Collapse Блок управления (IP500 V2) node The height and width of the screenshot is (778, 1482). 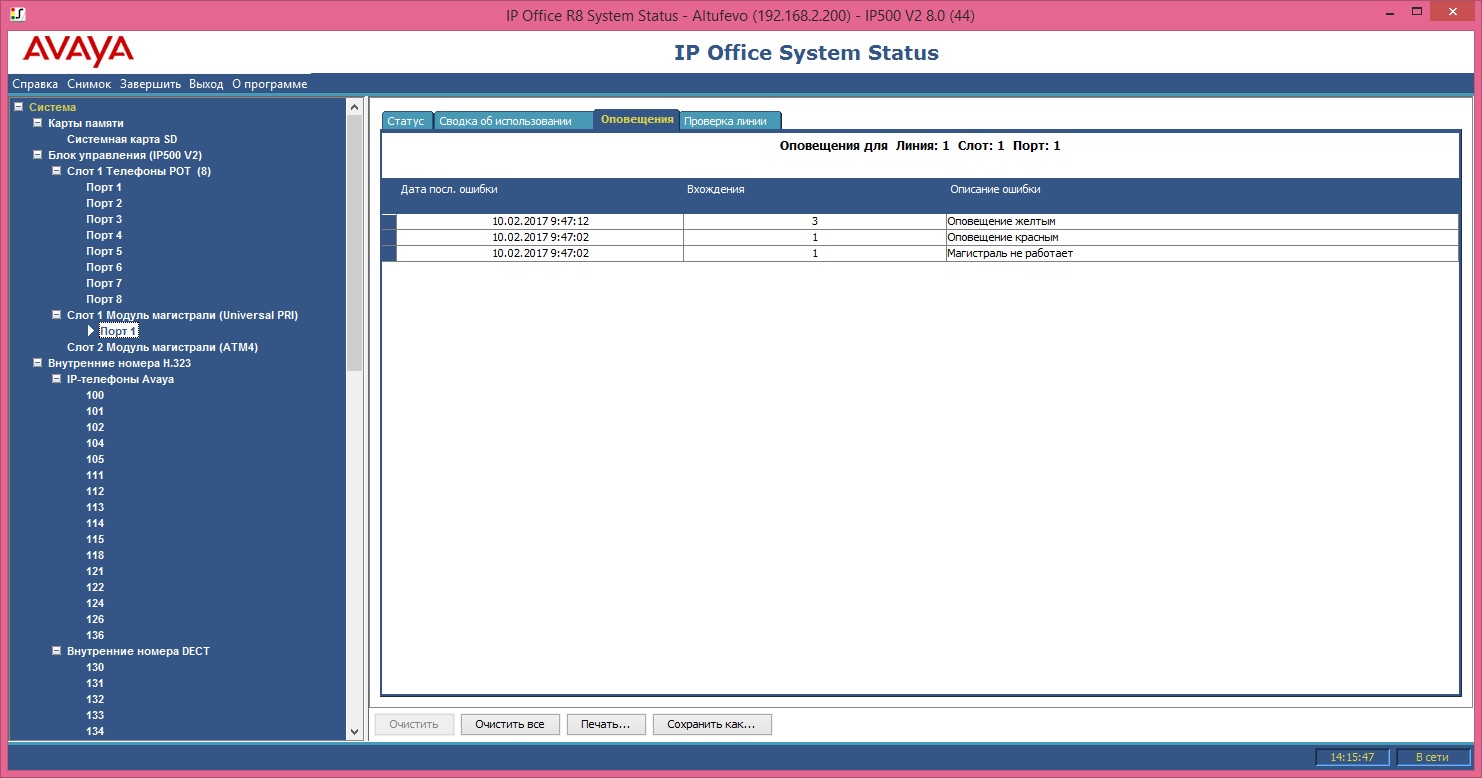tap(37, 155)
